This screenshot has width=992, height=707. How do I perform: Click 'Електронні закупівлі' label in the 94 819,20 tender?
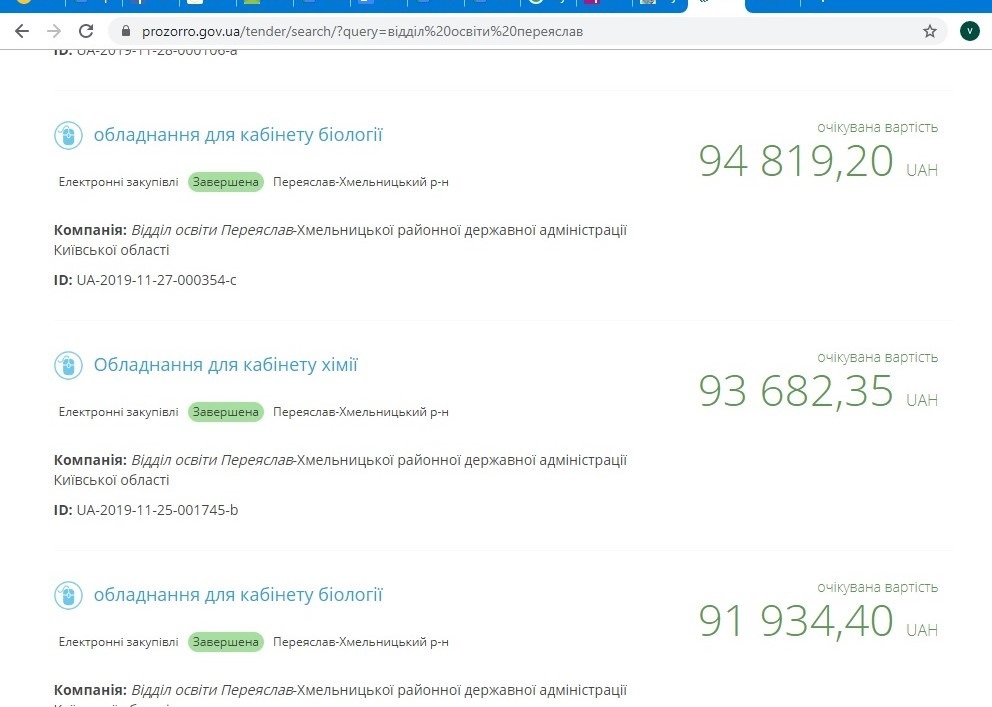tap(118, 182)
